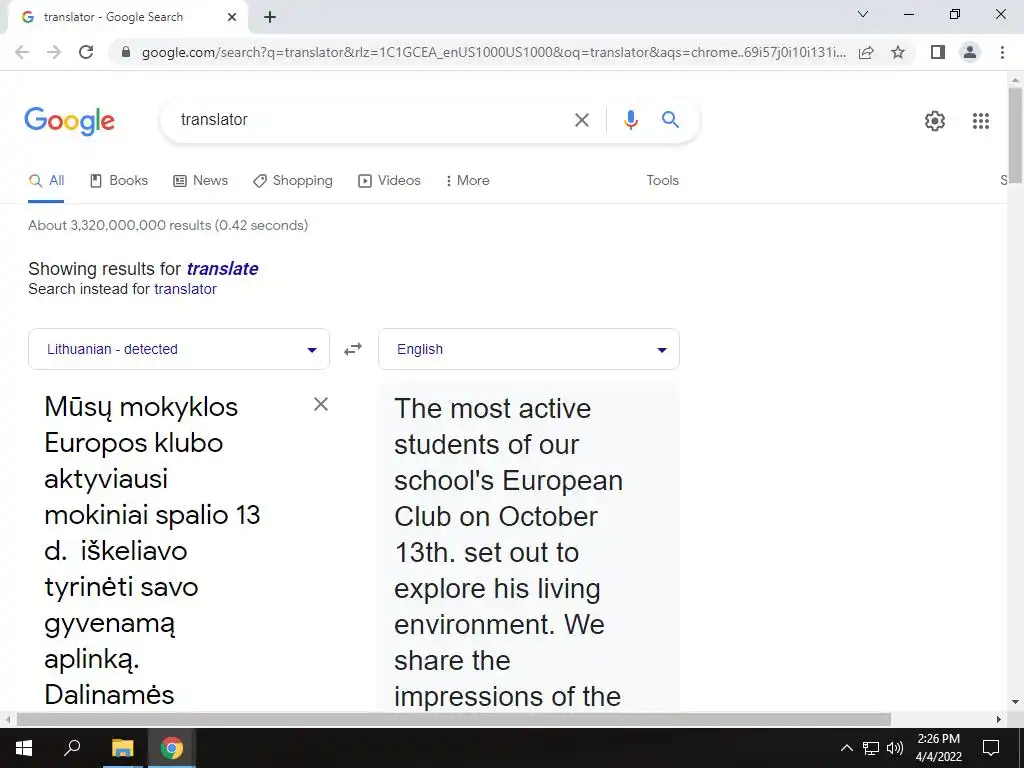Click the browser forward arrow
1024x768 pixels.
coord(54,52)
